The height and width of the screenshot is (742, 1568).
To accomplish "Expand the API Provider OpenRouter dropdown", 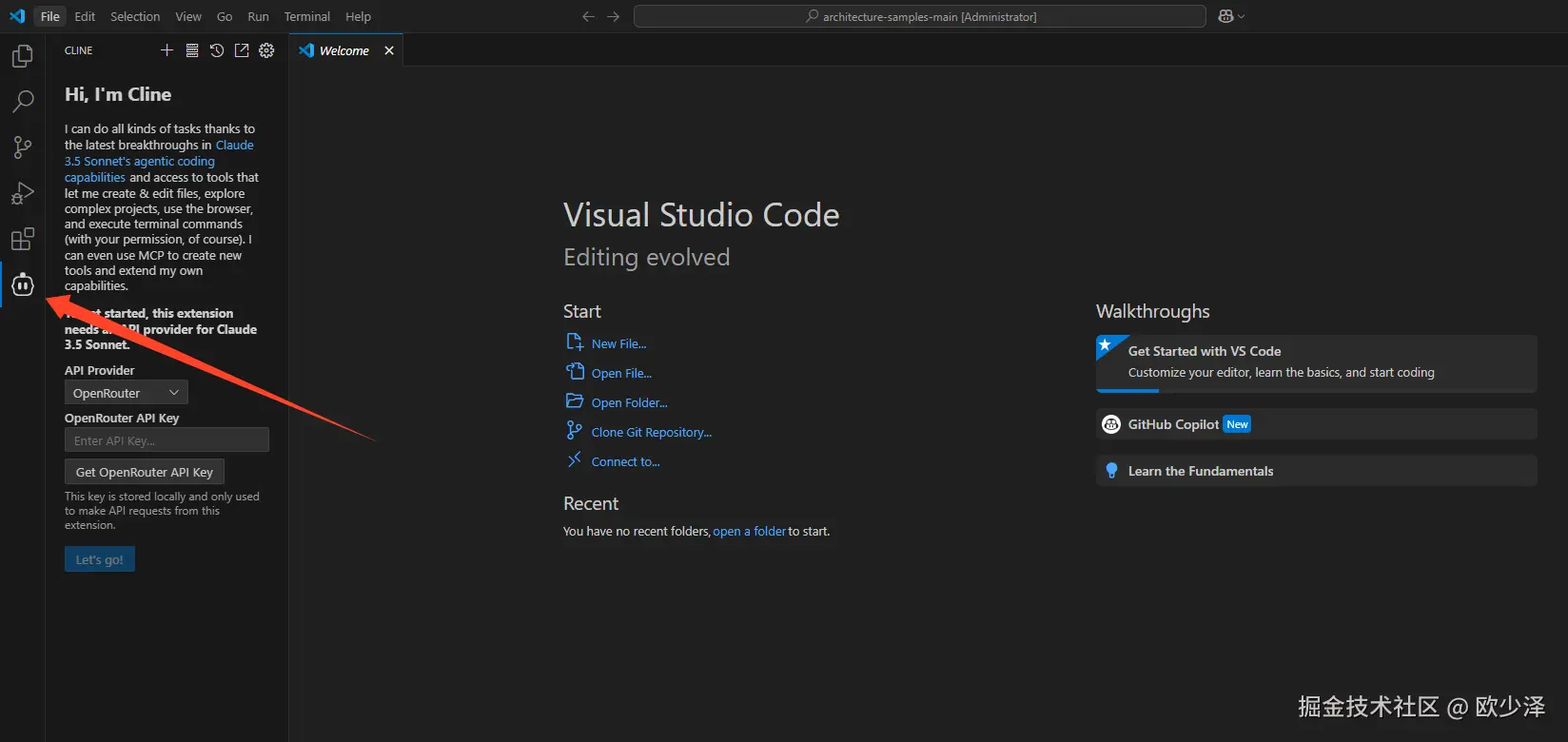I will (x=126, y=393).
